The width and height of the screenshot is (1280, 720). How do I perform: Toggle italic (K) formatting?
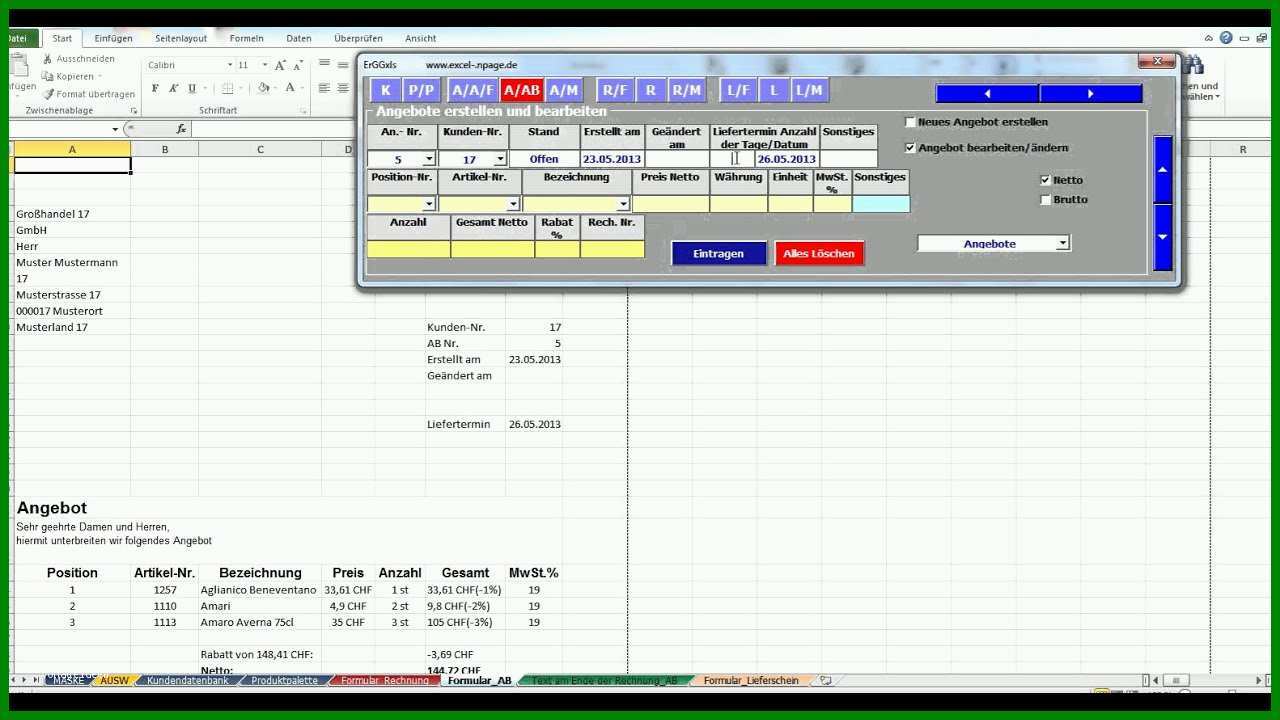pyautogui.click(x=173, y=88)
